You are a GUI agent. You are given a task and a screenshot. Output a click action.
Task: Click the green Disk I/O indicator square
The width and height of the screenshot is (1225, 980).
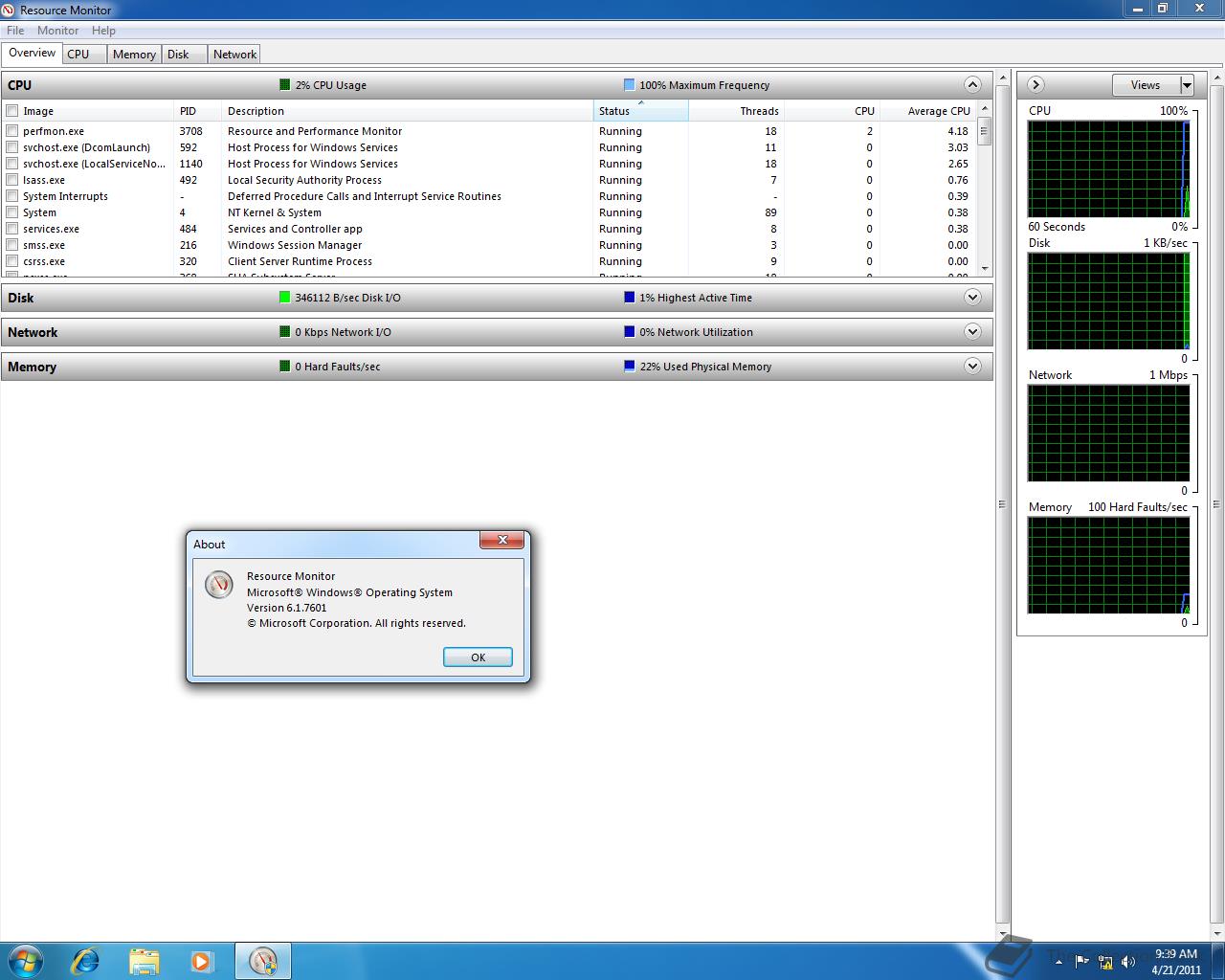(x=284, y=297)
